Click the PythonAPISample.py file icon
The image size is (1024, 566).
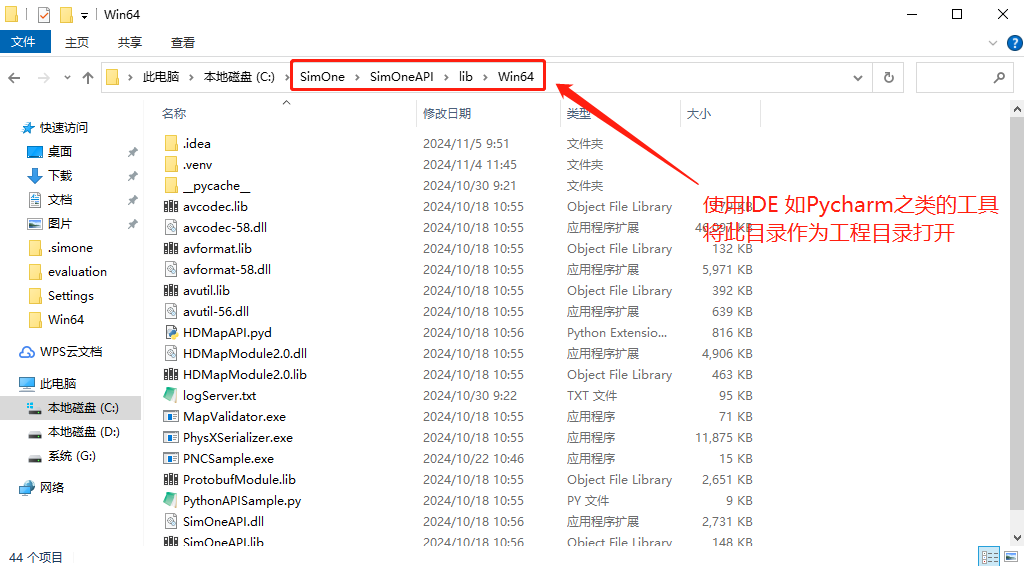pyautogui.click(x=171, y=500)
